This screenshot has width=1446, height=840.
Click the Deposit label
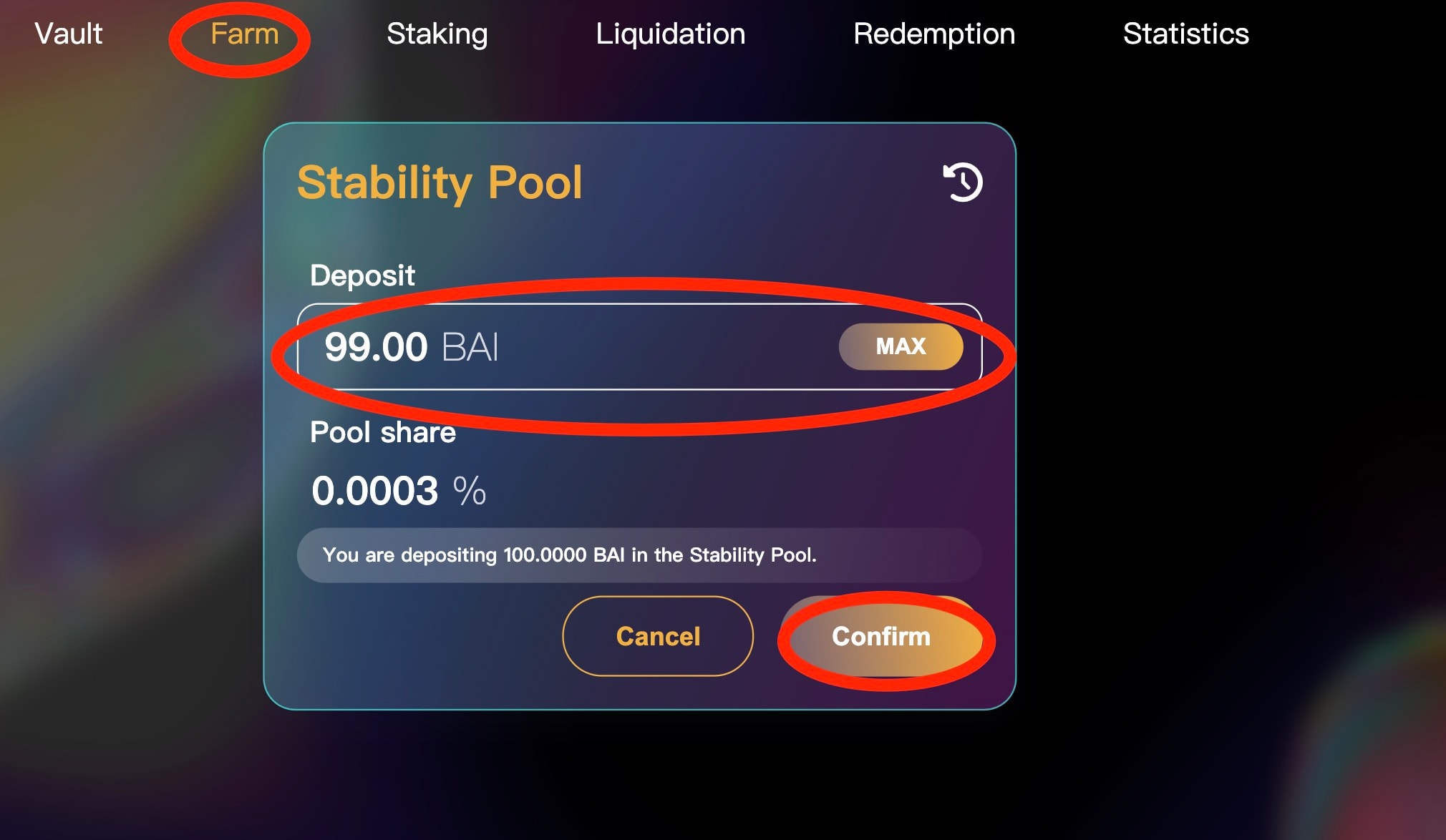(x=362, y=275)
